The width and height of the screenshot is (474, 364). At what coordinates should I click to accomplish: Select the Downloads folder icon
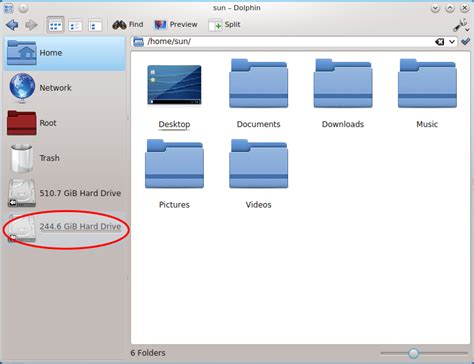click(x=343, y=83)
